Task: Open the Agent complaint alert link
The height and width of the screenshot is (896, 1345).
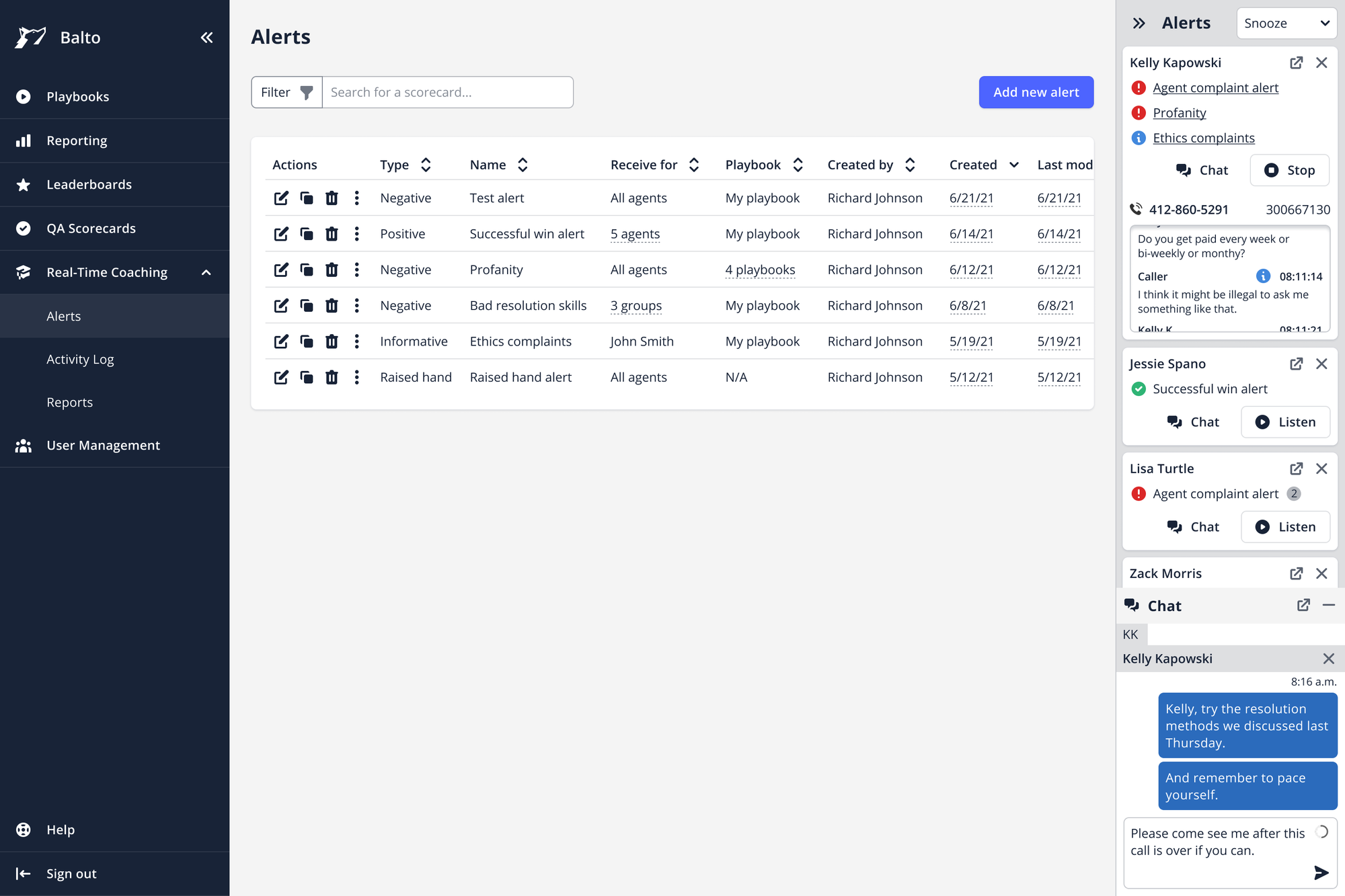Action: (x=1215, y=88)
